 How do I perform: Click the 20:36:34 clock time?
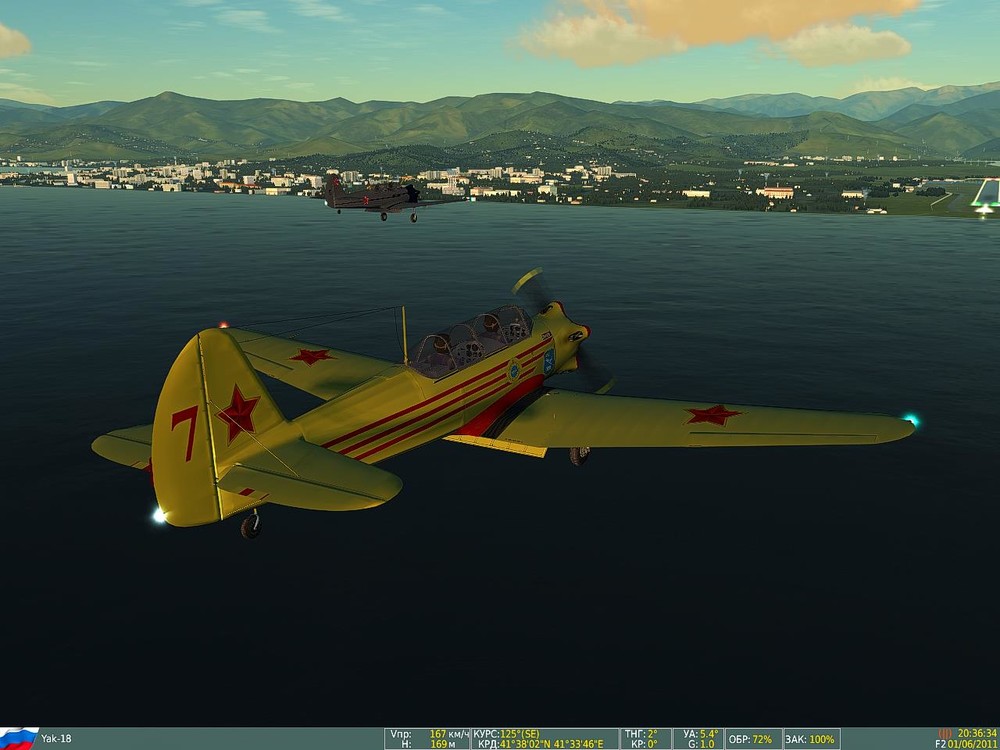(978, 733)
